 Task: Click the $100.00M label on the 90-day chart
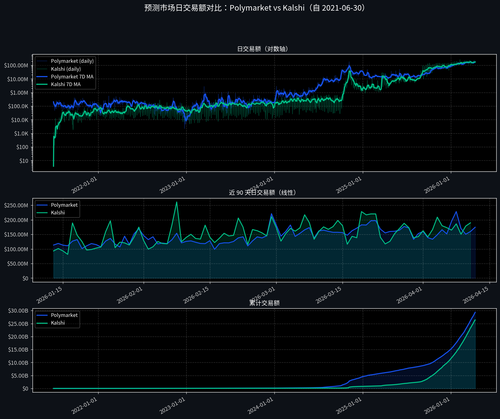pos(16,249)
